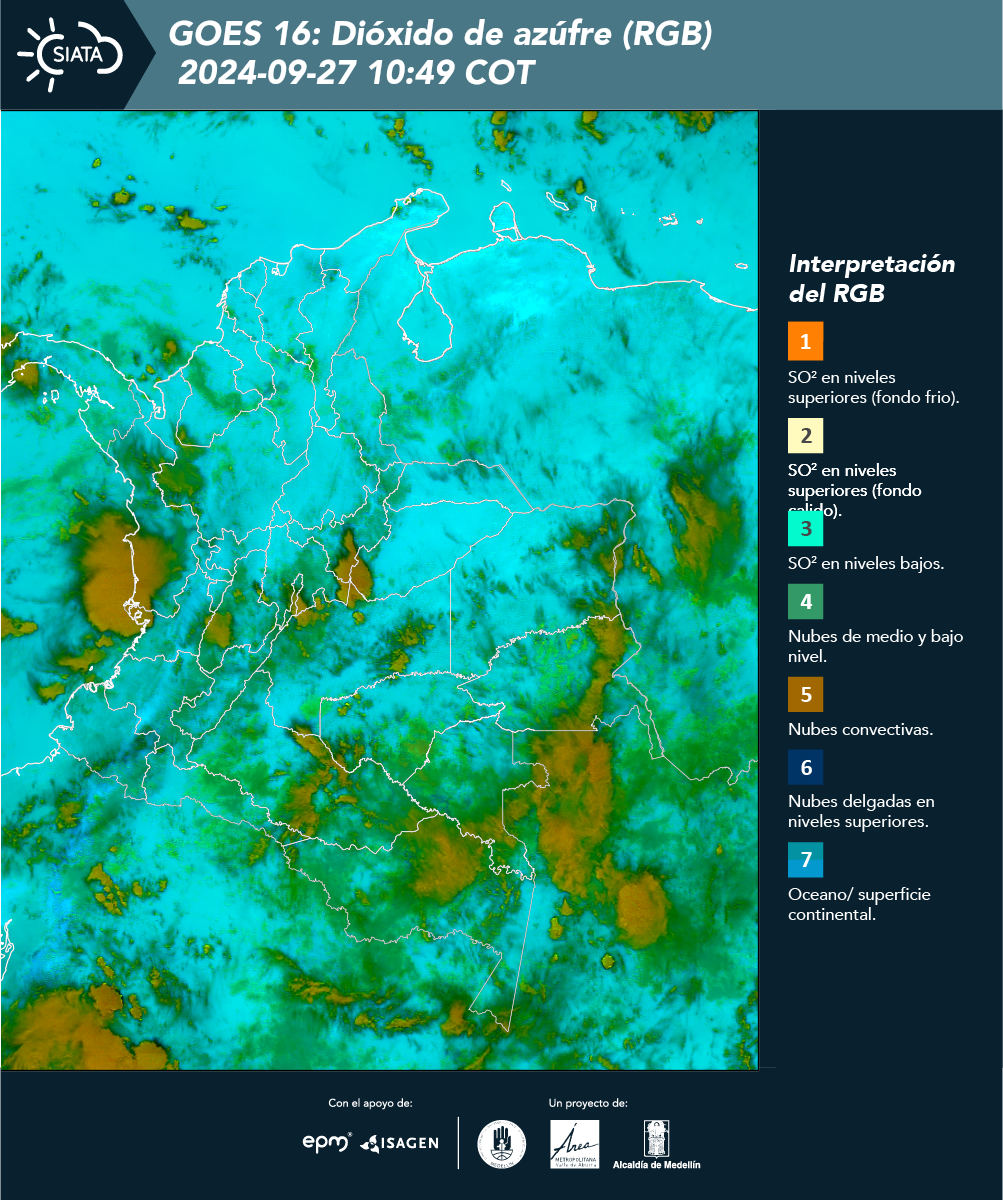
Task: Click the text 'SO² en niveles bajos.'
Action: [866, 563]
